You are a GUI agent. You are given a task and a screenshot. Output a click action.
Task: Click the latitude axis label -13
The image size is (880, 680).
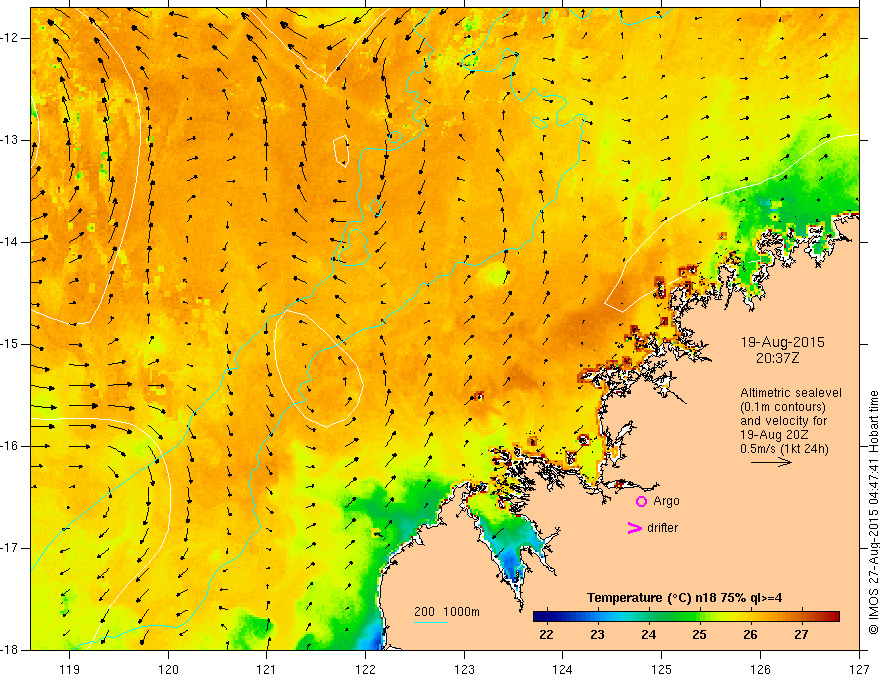pos(10,140)
